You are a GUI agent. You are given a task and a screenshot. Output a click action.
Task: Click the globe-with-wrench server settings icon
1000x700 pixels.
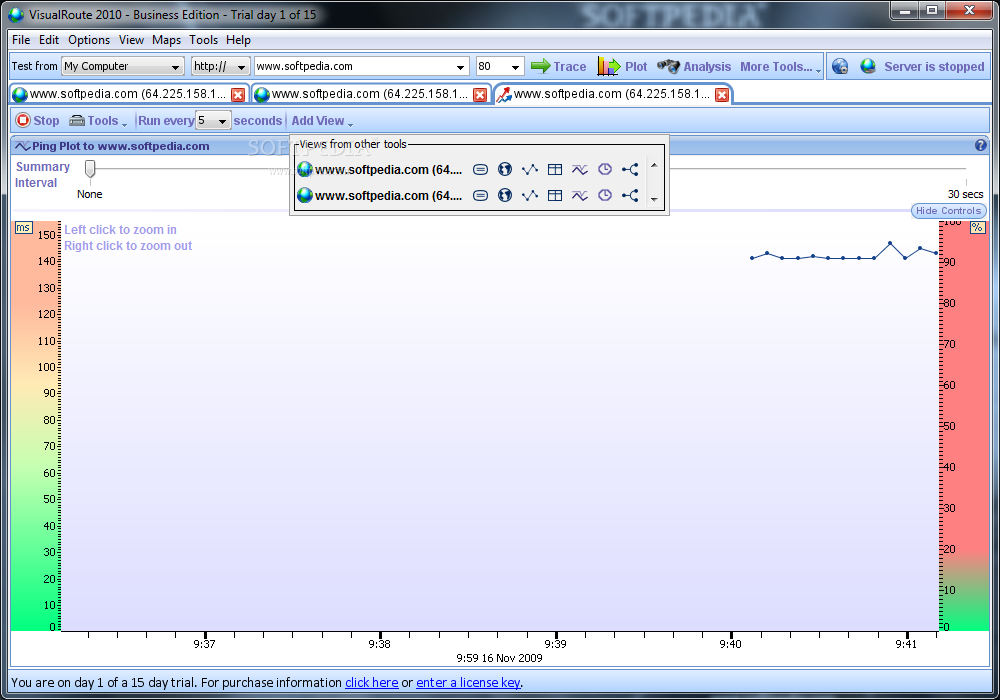point(840,66)
